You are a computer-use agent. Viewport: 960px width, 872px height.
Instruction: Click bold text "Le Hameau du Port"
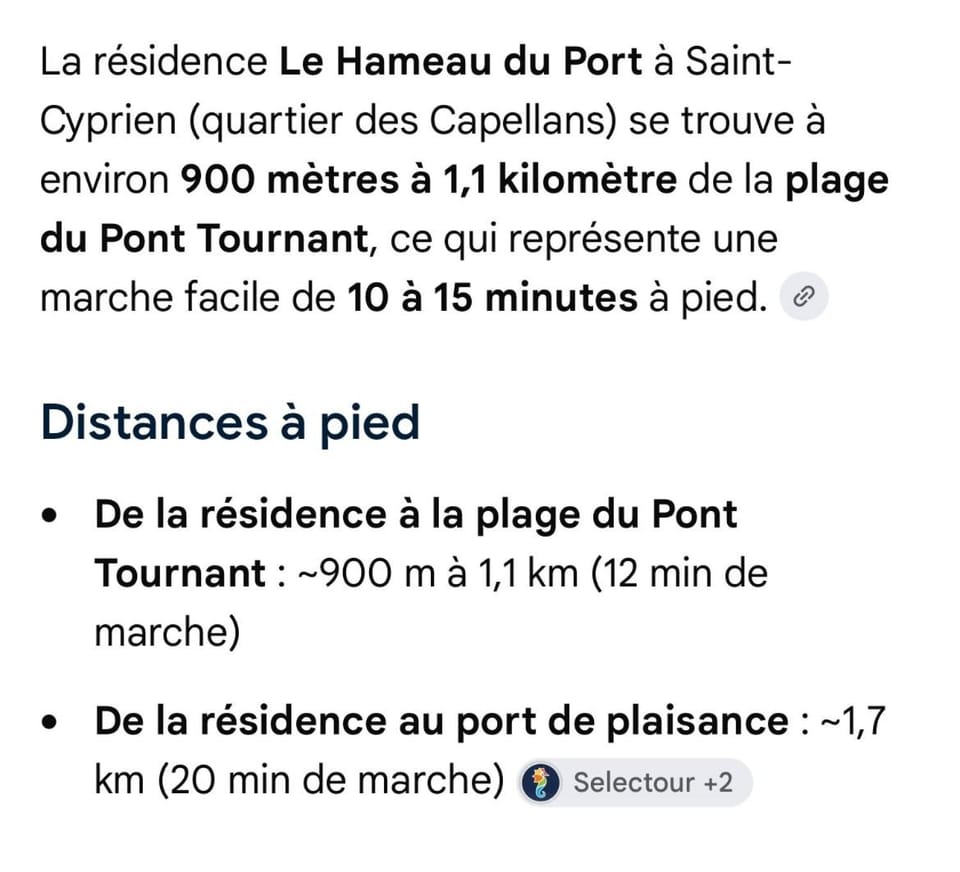coord(460,62)
